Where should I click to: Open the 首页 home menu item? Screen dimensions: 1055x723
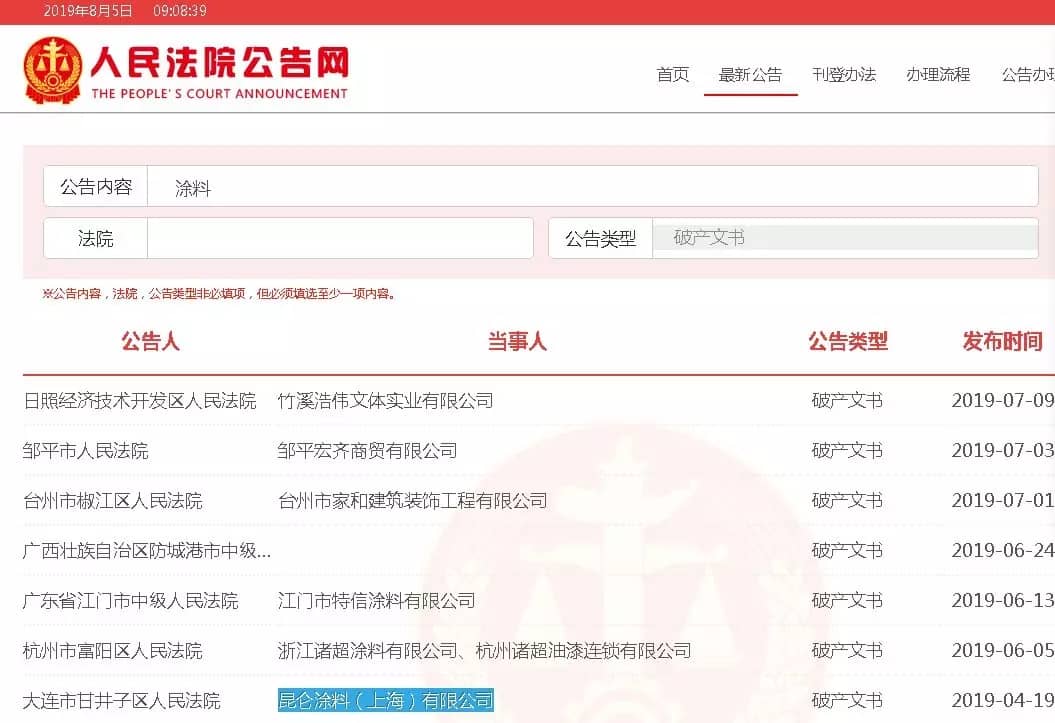(x=672, y=75)
